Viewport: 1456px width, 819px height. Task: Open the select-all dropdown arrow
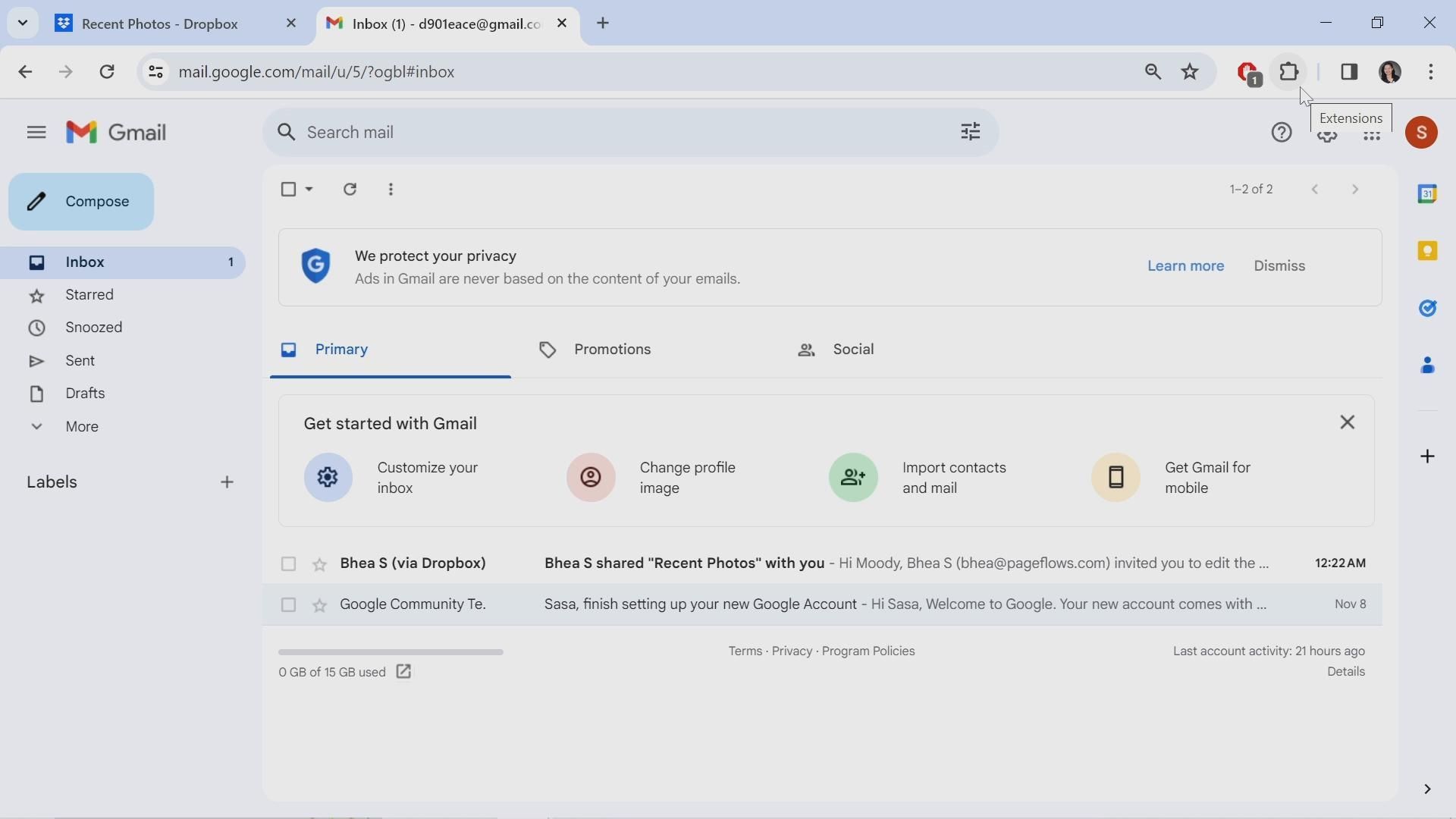click(309, 190)
